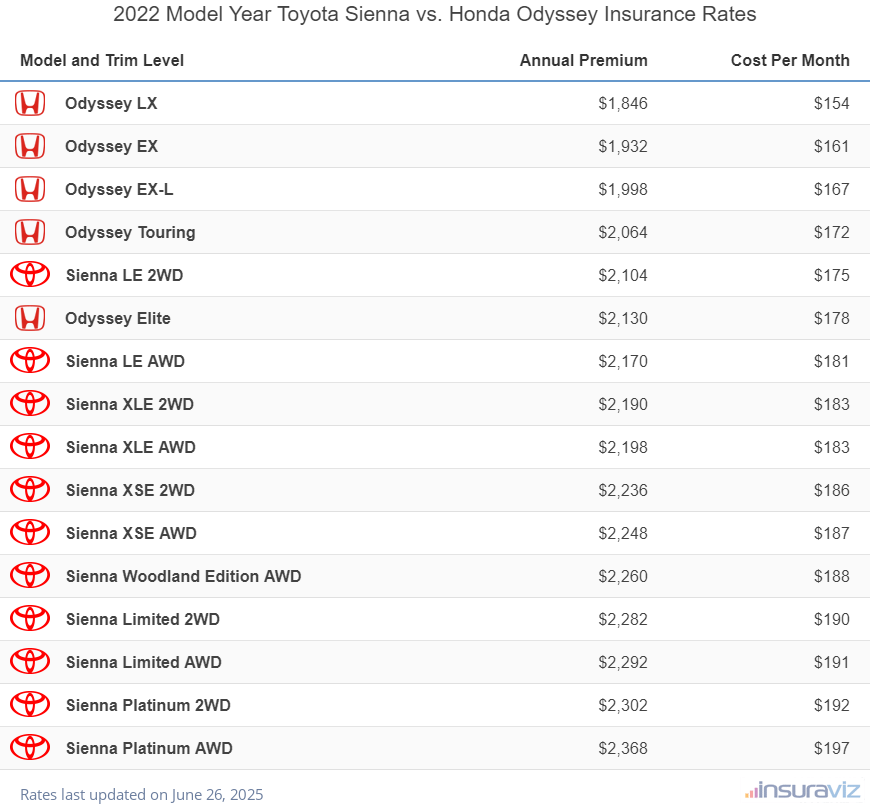Click the Toyota logo beside Sienna XLE 2WD
This screenshot has height=810, width=870.
[30, 404]
